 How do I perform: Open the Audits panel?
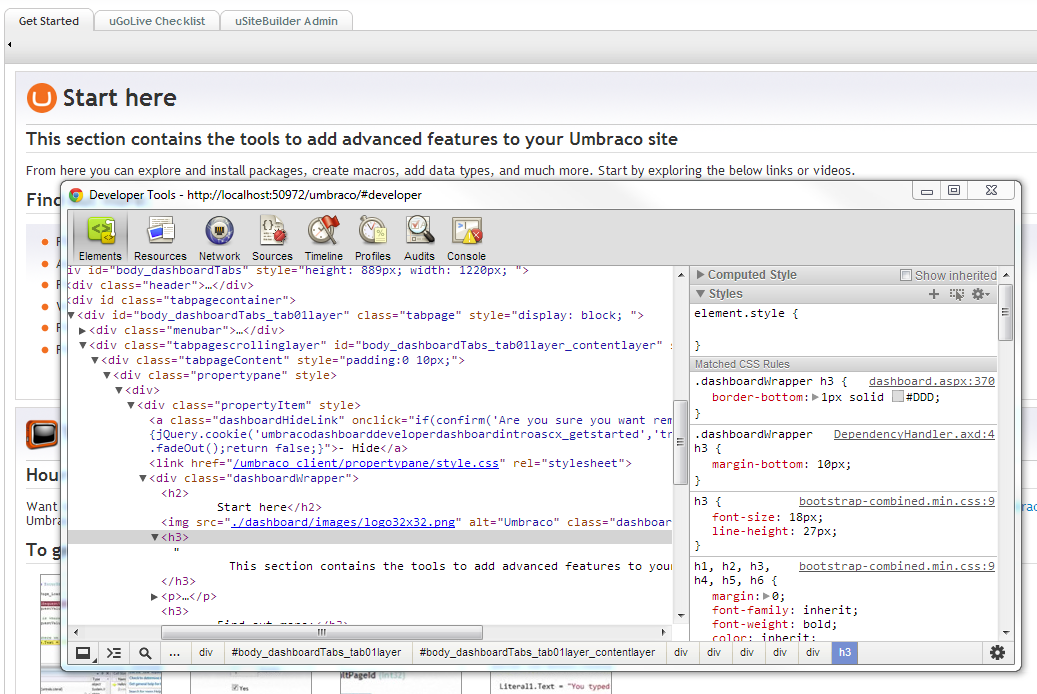click(420, 239)
